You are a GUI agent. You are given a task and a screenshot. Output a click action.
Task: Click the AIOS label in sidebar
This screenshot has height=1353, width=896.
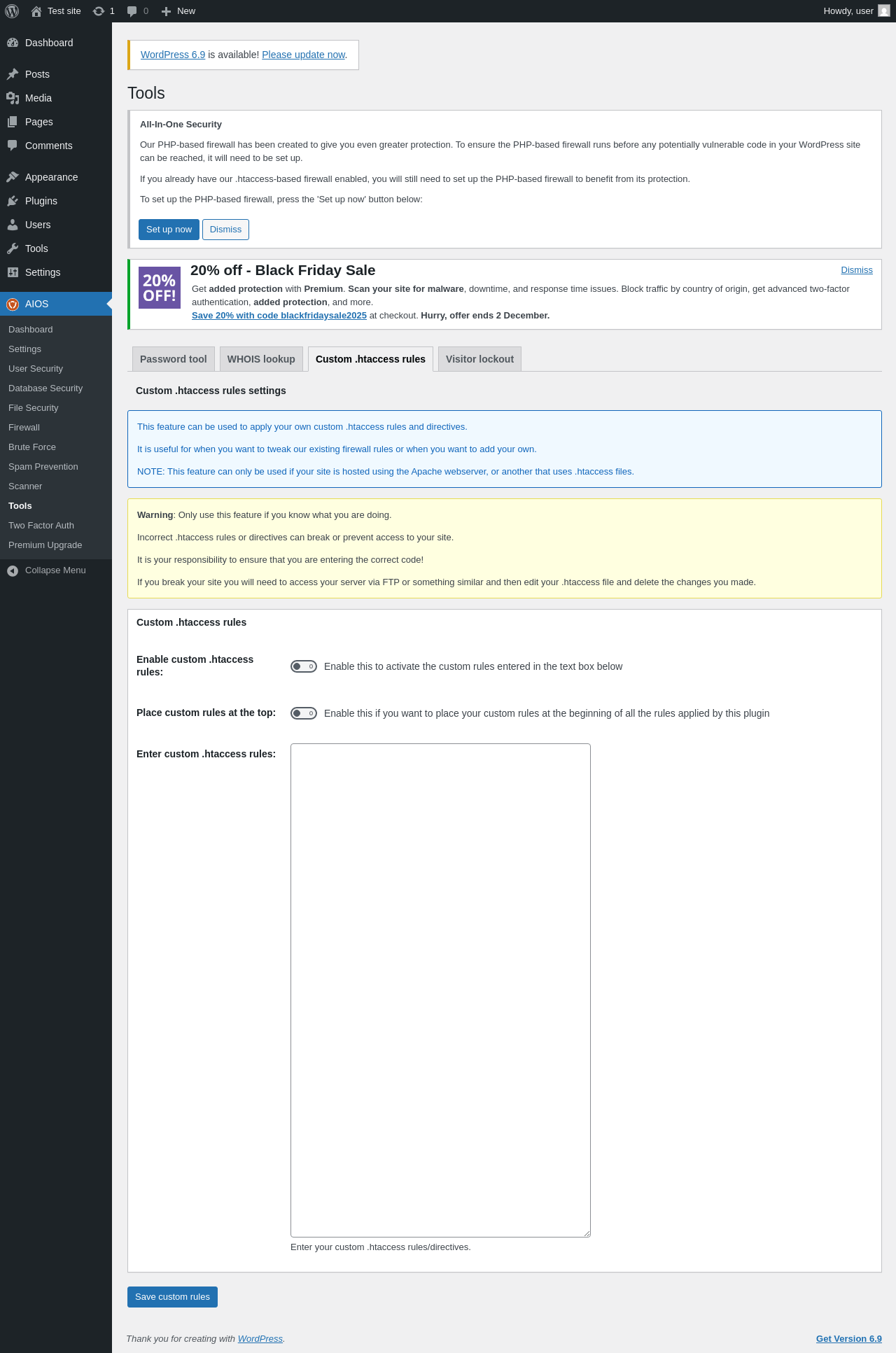pos(37,304)
